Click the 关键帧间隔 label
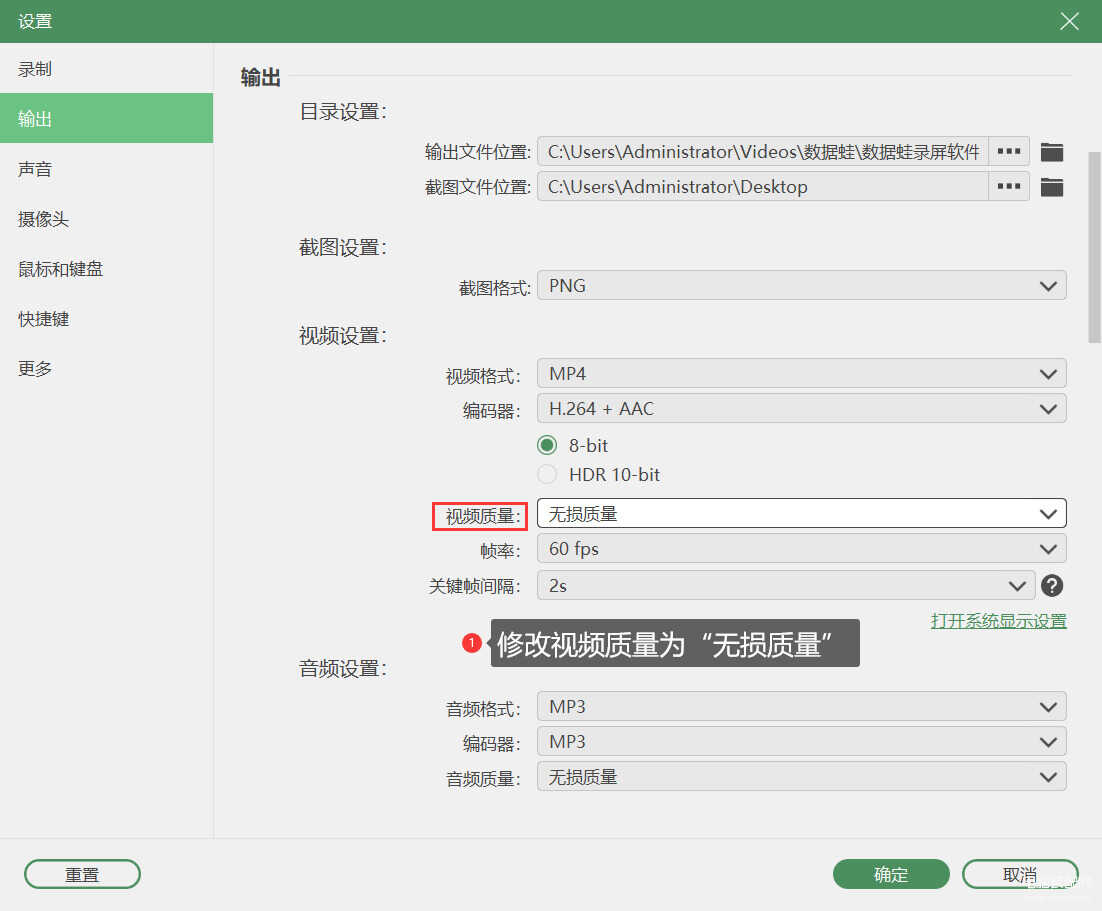Viewport: 1102px width, 911px height. coord(474,586)
